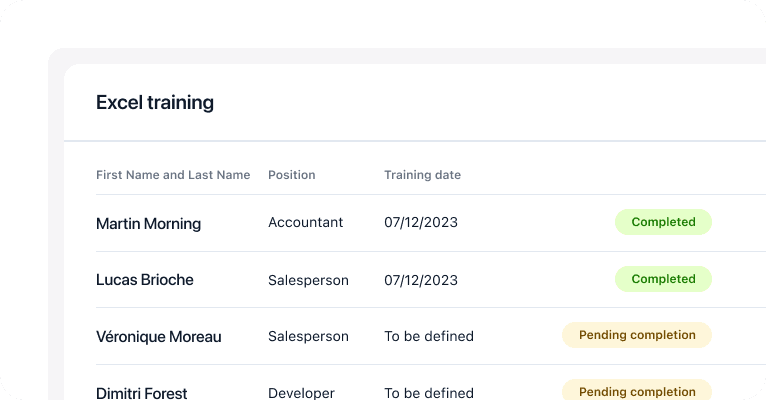Click Lucas Brioche's 07/12/2023 training date
766x400 pixels.
pyautogui.click(x=420, y=280)
